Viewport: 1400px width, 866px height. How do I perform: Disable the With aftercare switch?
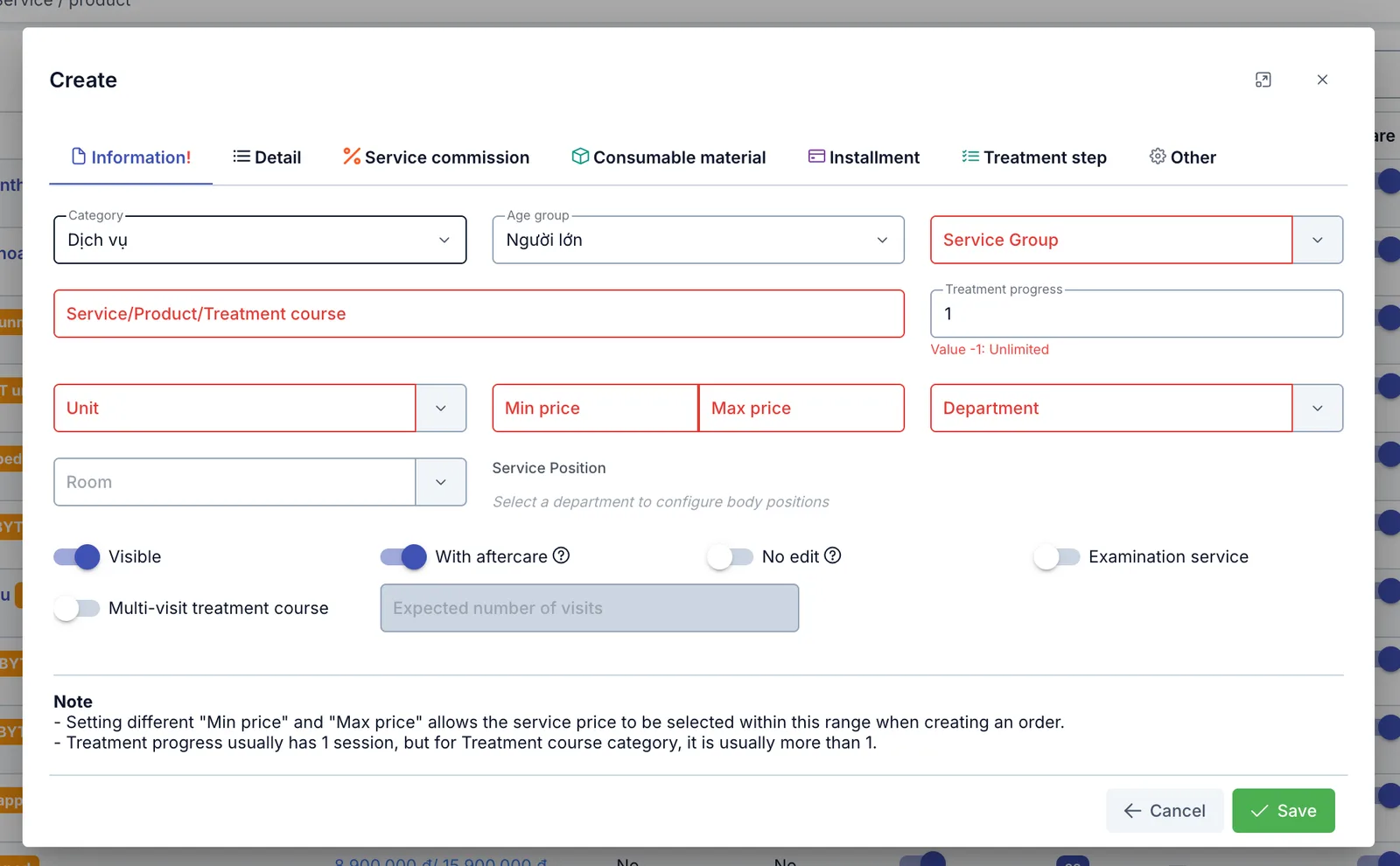403,556
